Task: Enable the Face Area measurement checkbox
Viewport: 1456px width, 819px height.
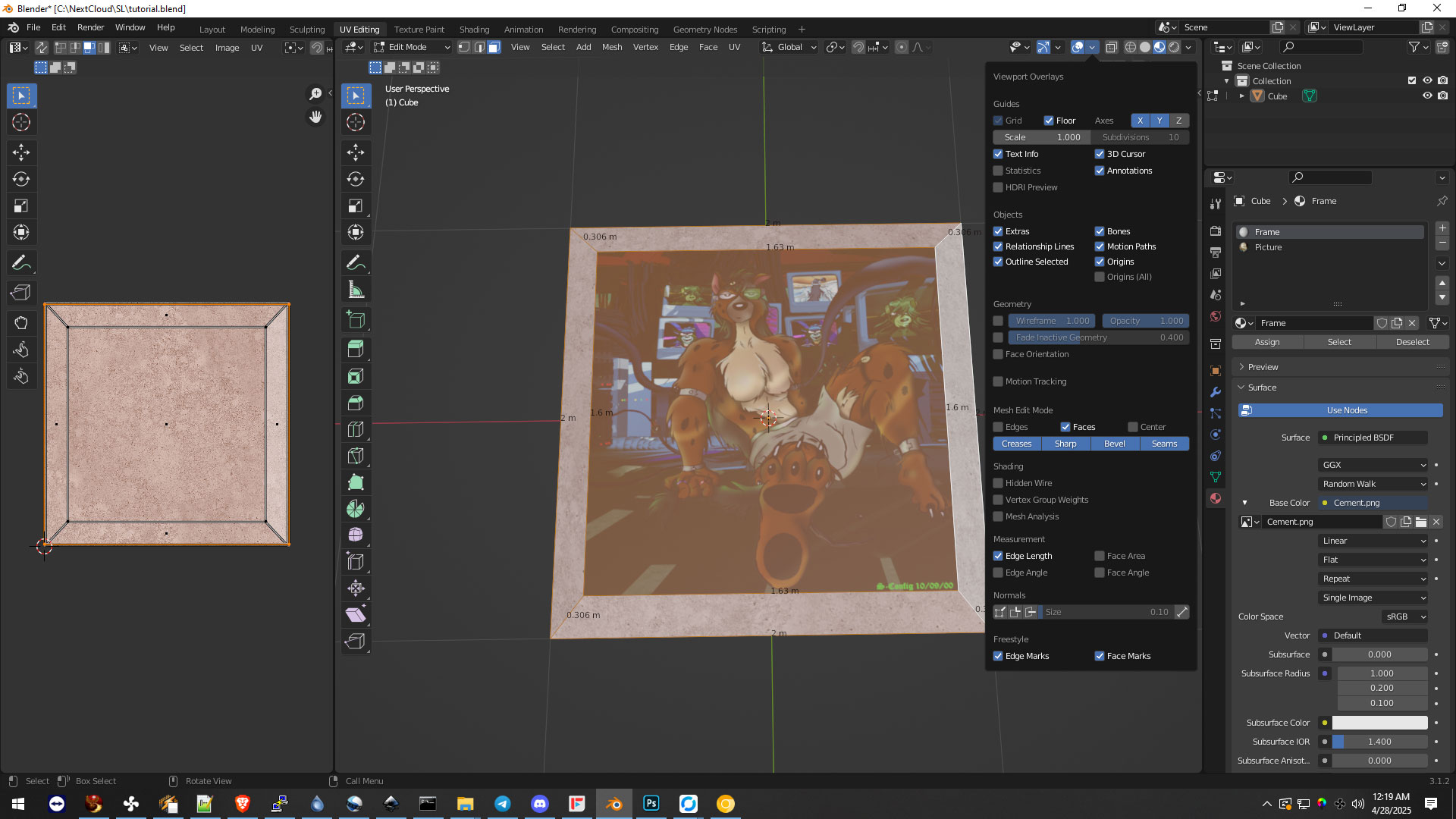Action: tap(1100, 556)
